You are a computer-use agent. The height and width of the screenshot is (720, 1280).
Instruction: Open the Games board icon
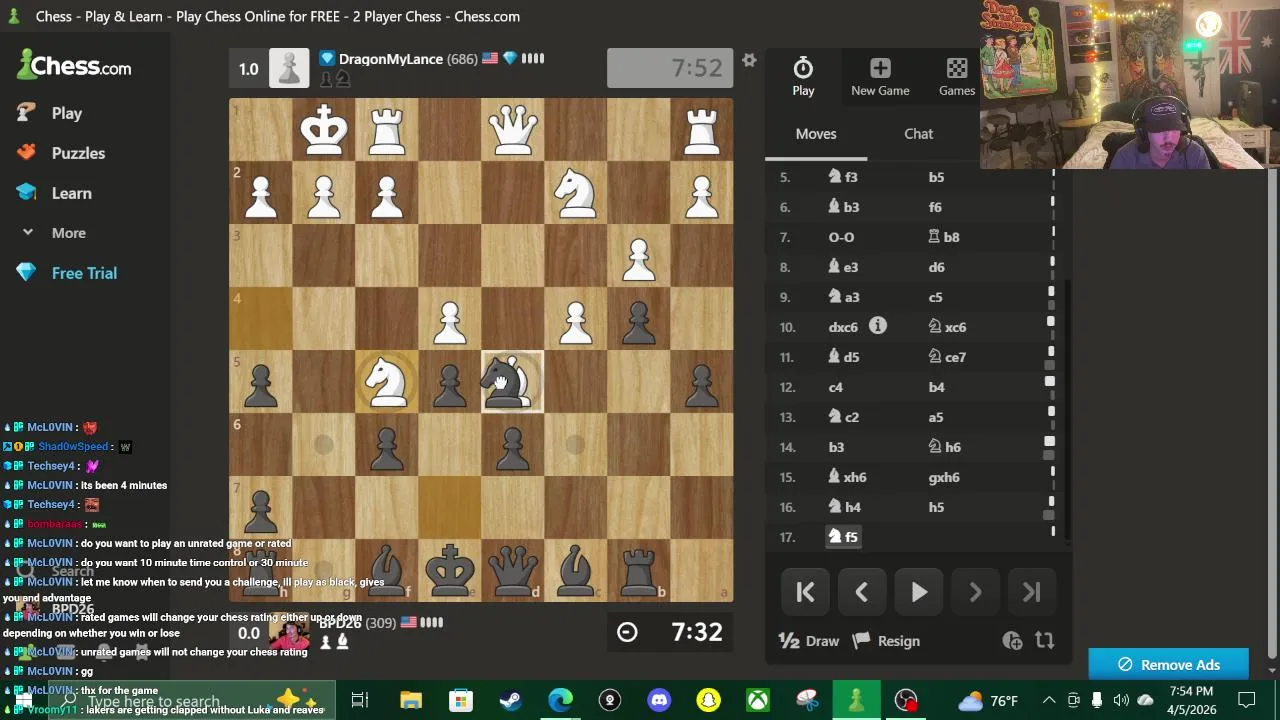(x=957, y=77)
